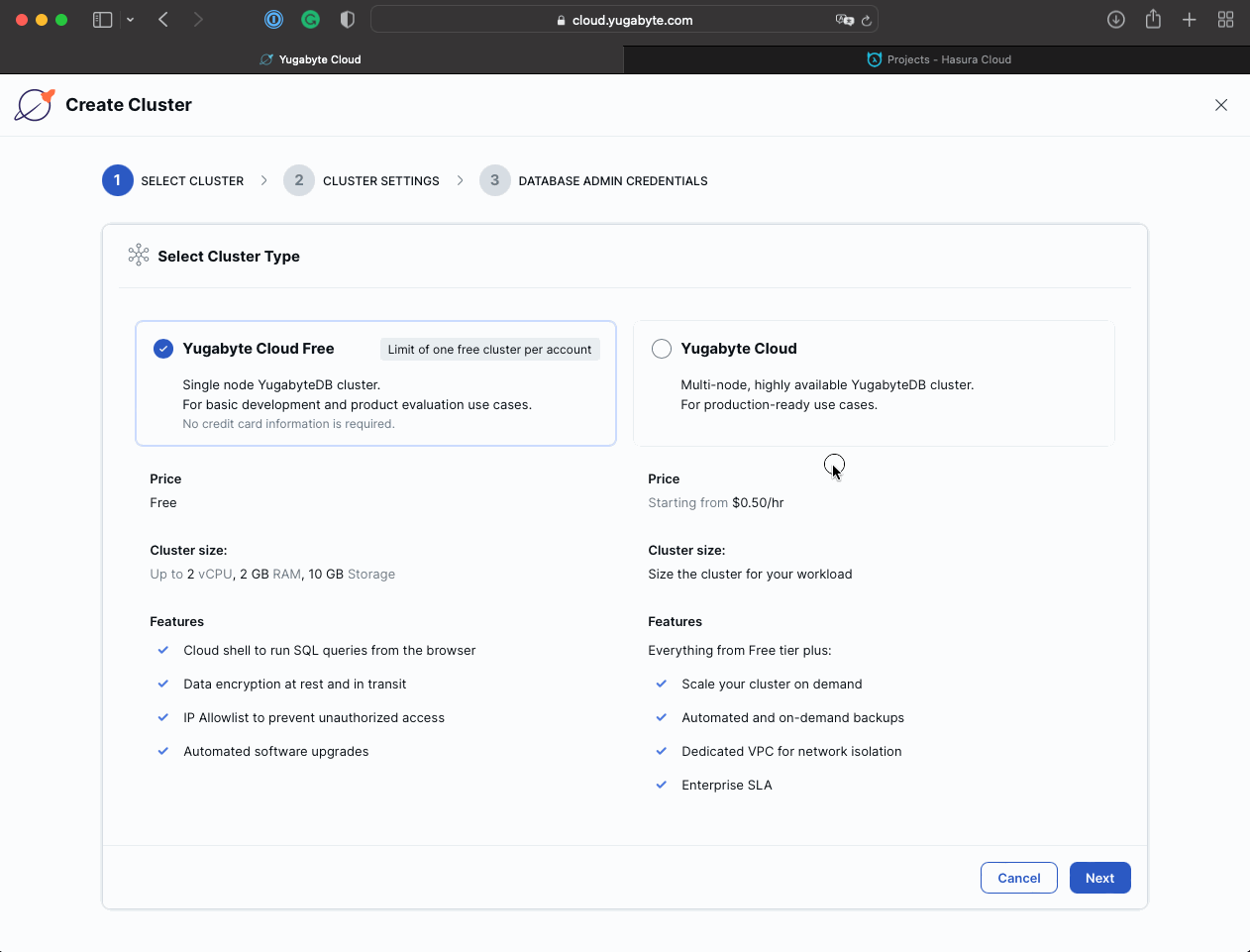The height and width of the screenshot is (952, 1250).
Task: Open the Grammarly extension icon
Action: 310,19
